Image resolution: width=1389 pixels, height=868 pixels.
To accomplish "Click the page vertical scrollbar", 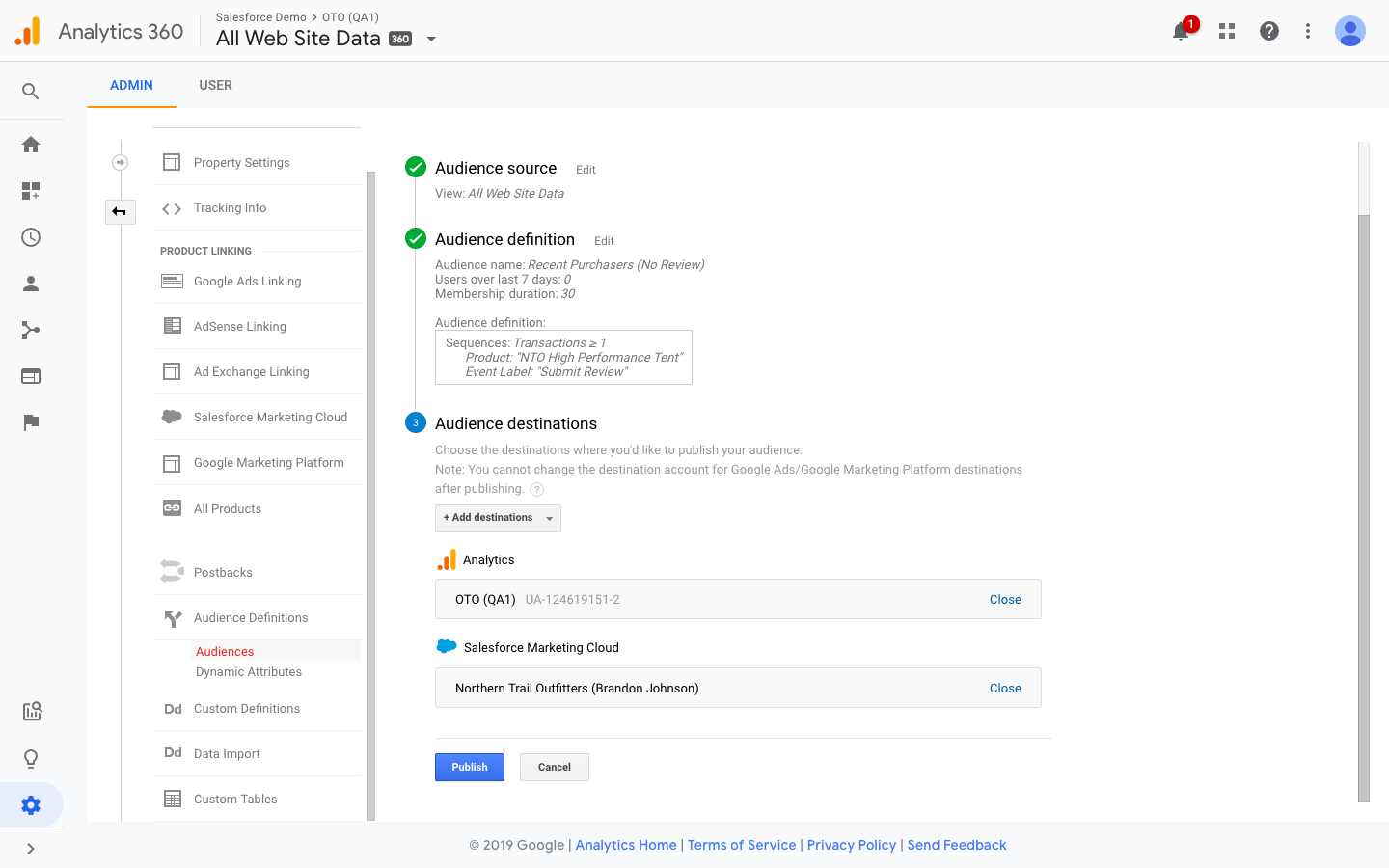I will (1364, 508).
